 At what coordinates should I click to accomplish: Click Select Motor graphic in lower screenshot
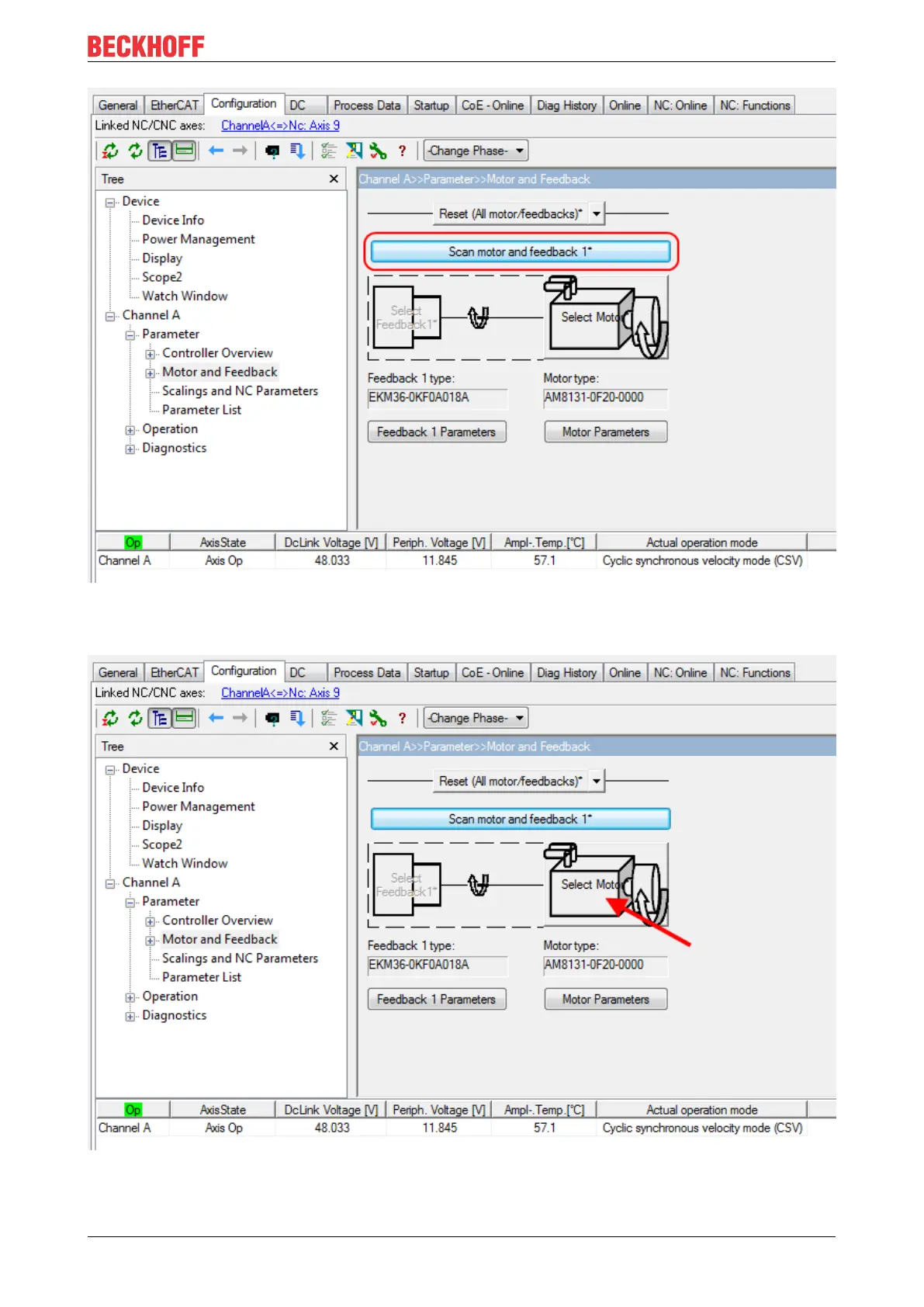point(605,884)
